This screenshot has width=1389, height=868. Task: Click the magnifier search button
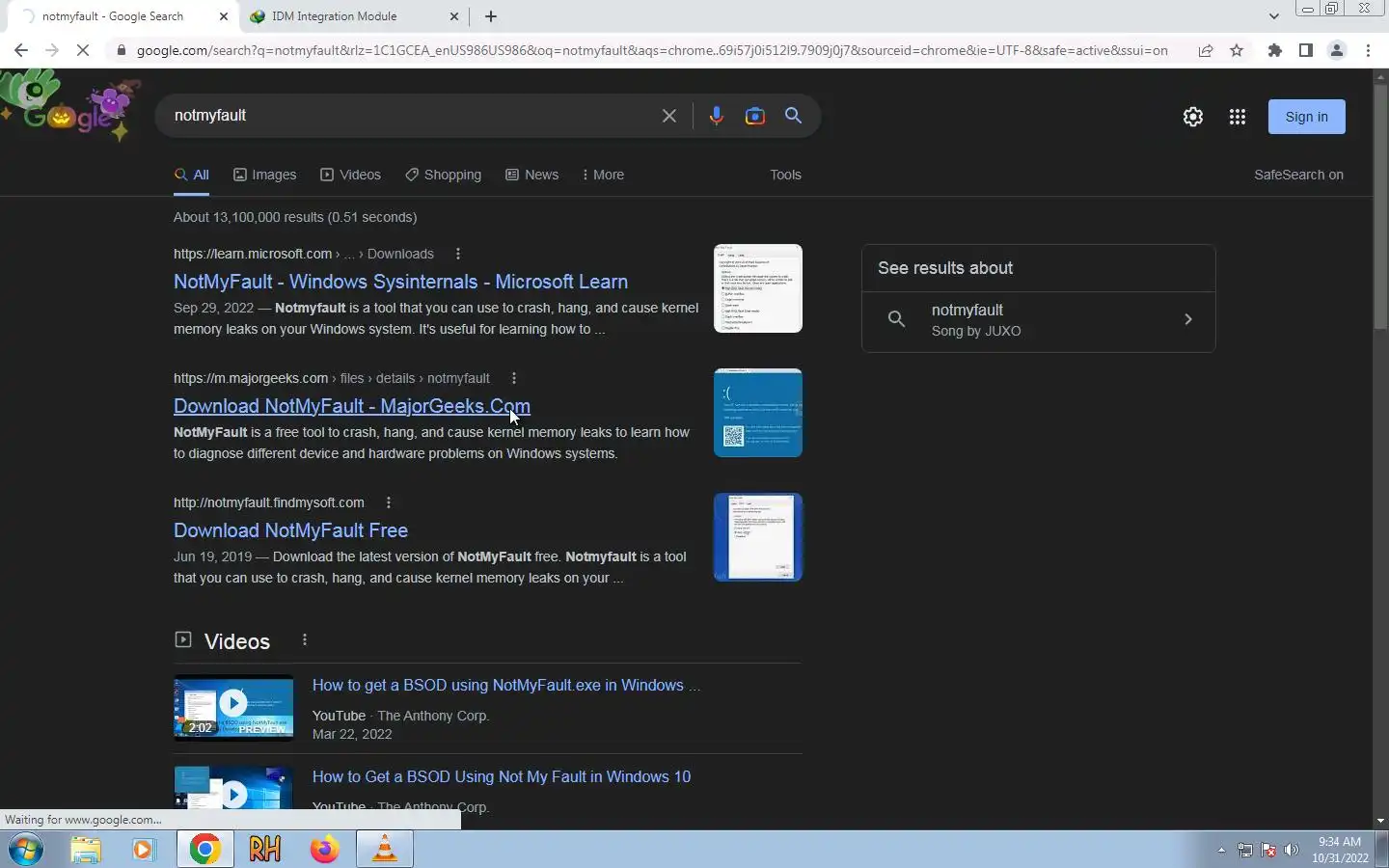[x=794, y=116]
